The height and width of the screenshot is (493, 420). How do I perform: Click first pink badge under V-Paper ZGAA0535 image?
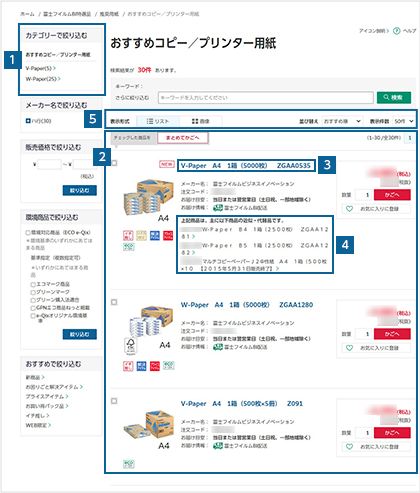pyautogui.click(x=128, y=235)
